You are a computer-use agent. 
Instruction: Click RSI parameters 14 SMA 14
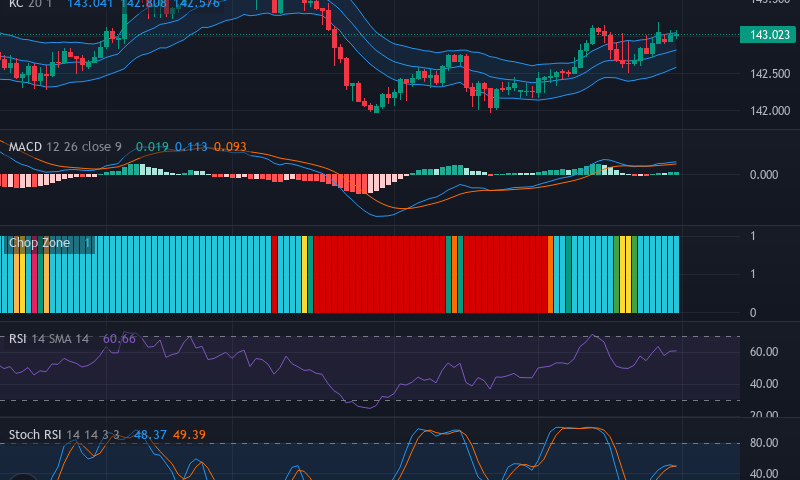60,339
